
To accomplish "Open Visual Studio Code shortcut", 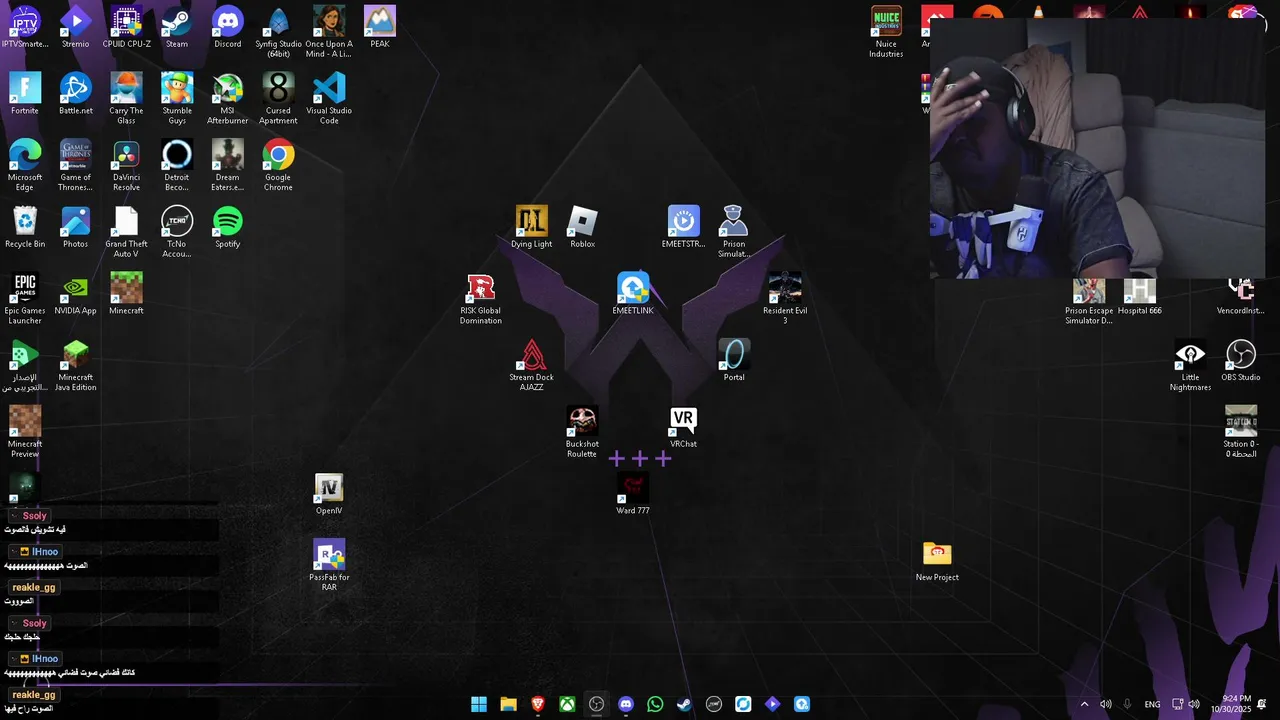I will tap(329, 99).
